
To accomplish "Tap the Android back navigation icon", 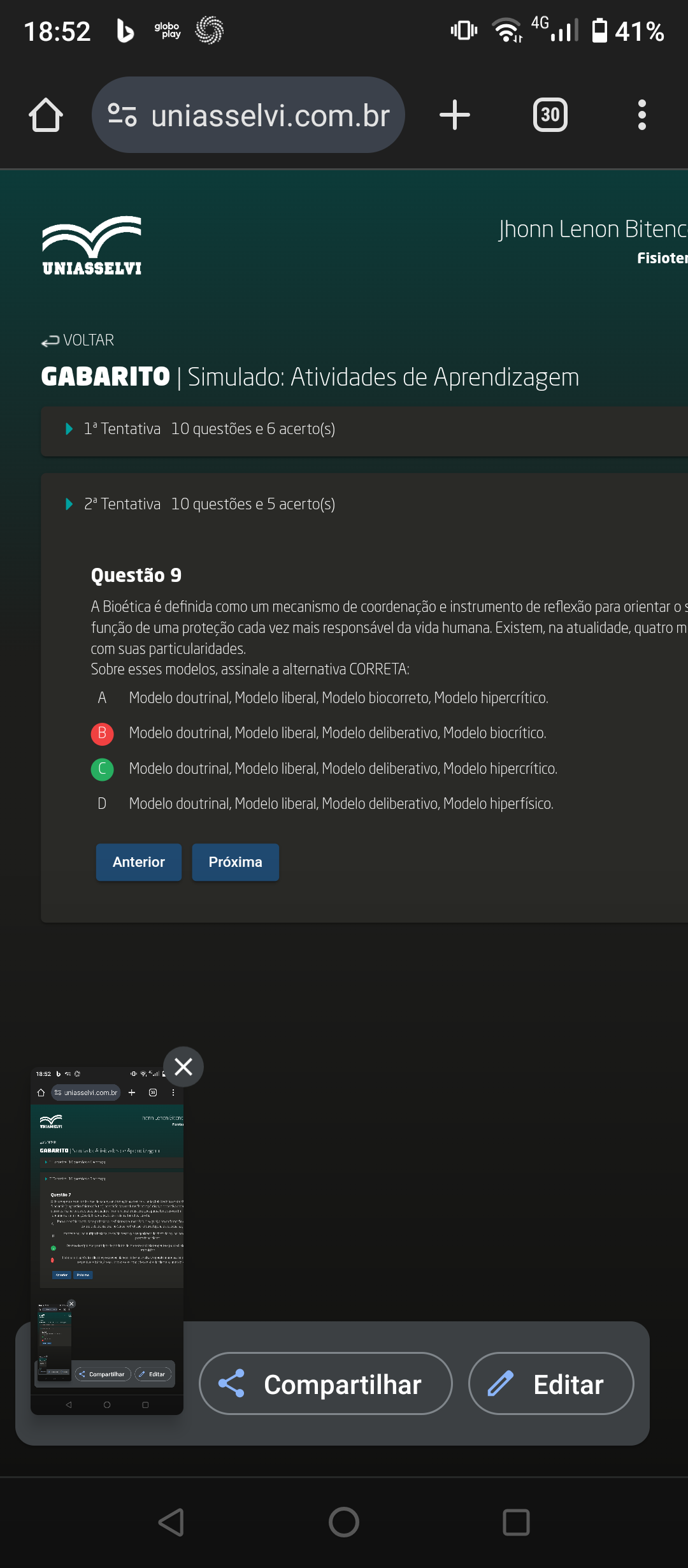I will 171,1522.
